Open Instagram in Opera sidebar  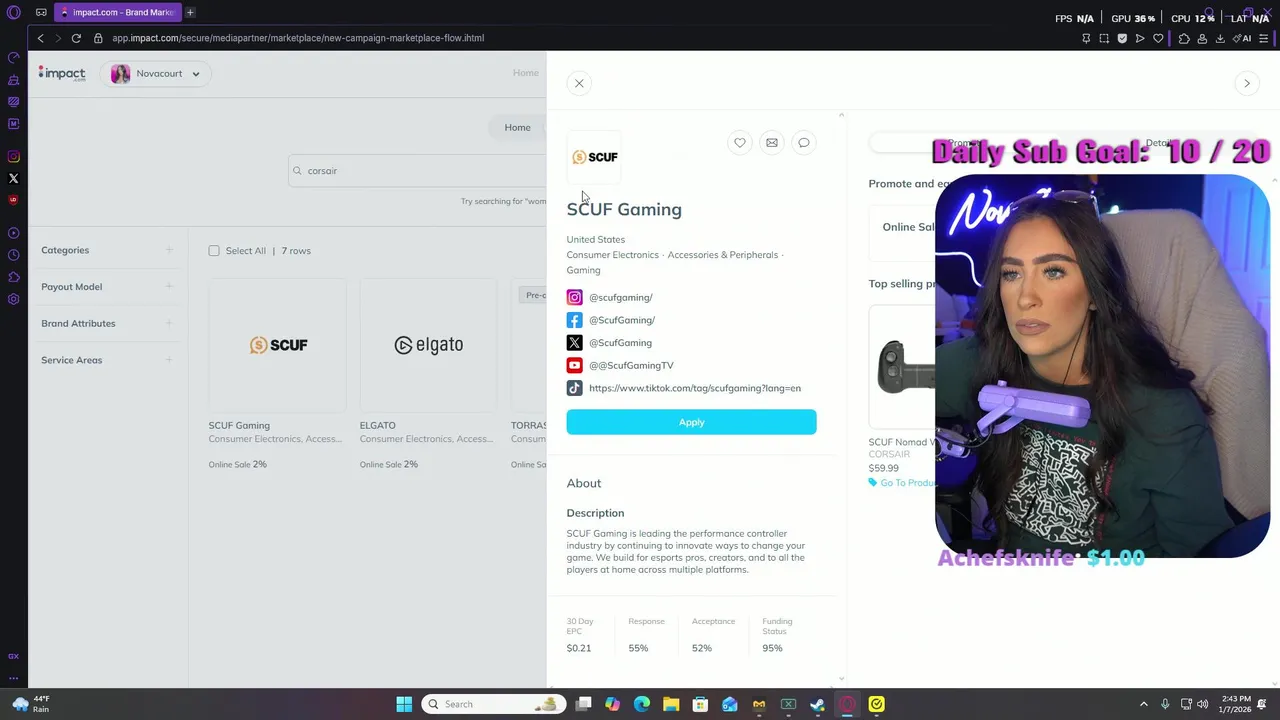pyautogui.click(x=14, y=156)
